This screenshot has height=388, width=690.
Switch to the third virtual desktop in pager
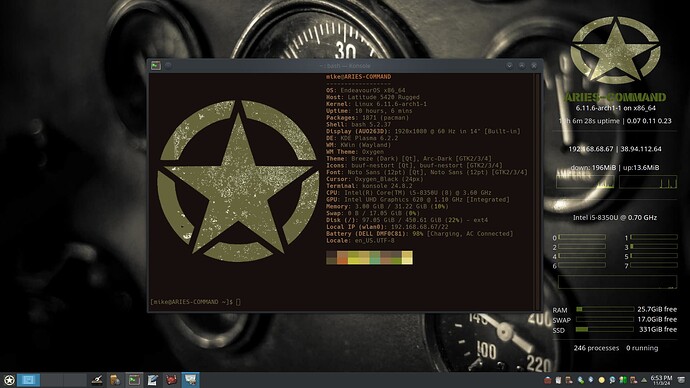[x=75, y=380]
